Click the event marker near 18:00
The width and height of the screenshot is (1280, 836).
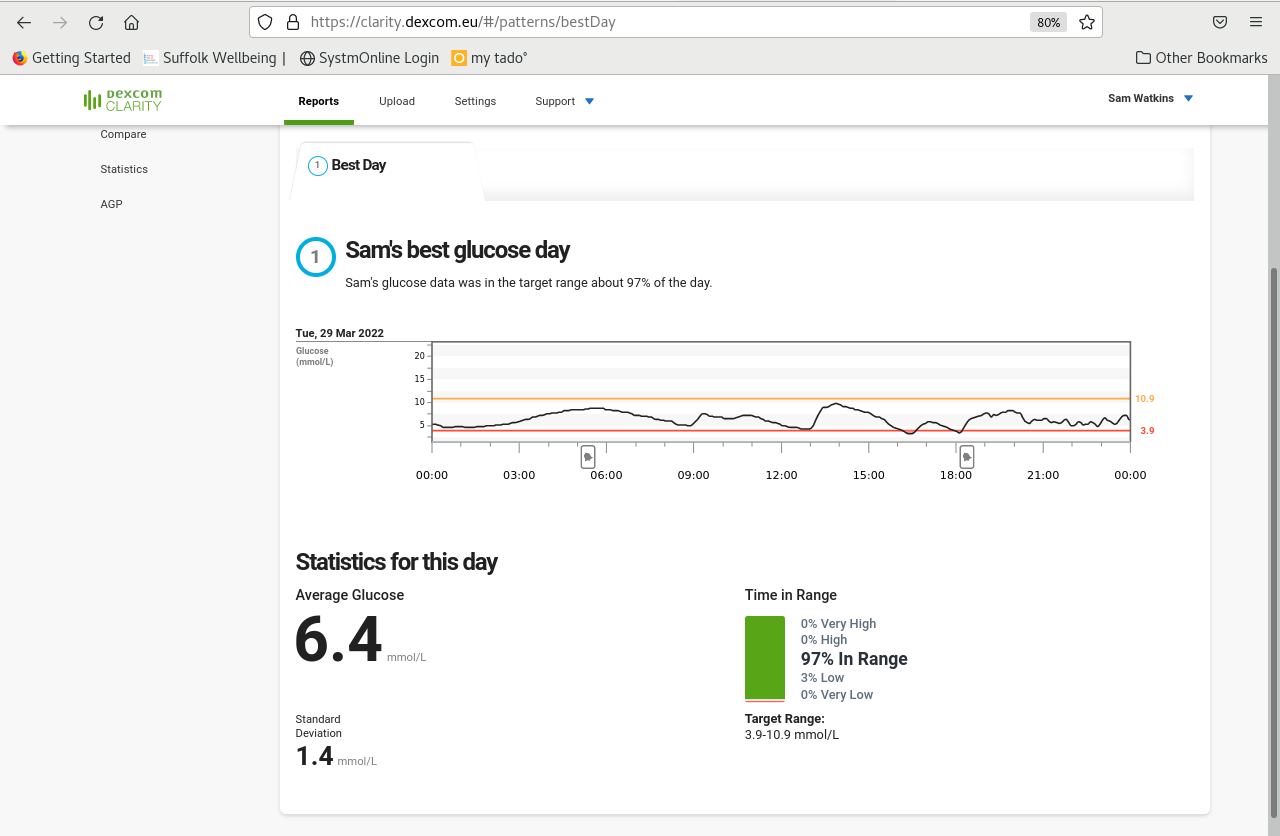[x=967, y=457]
